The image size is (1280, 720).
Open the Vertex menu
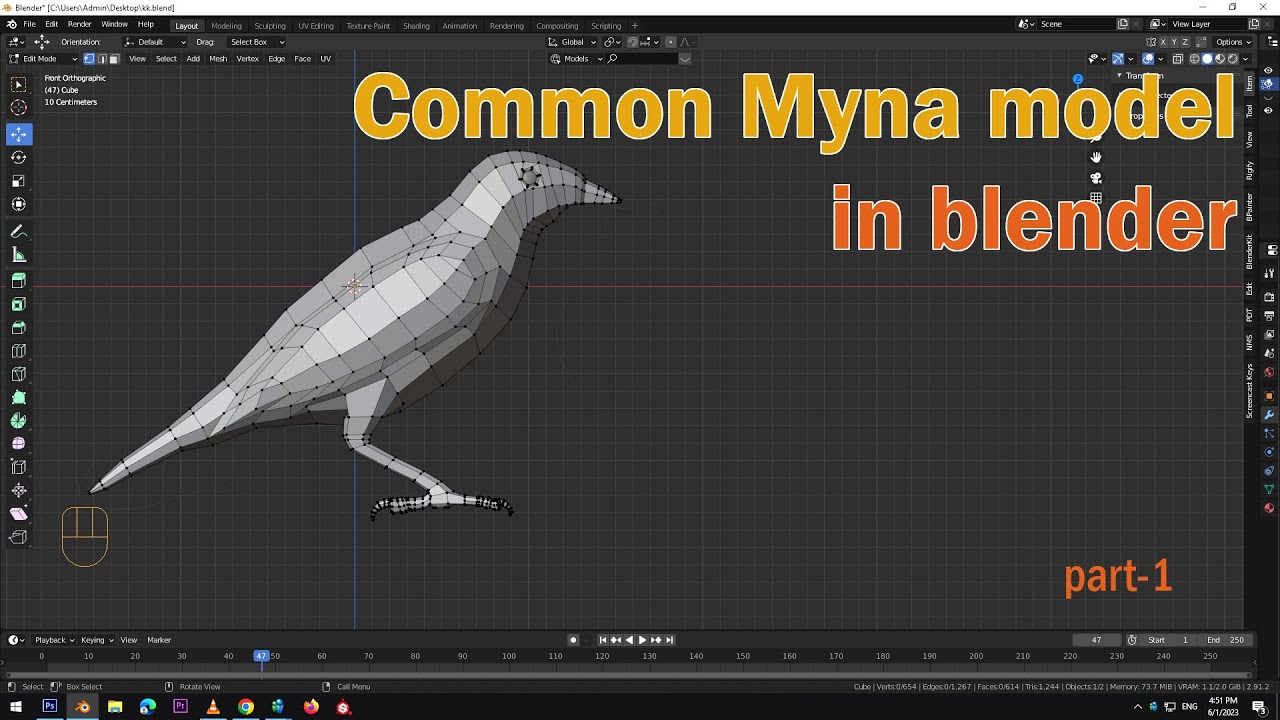pyautogui.click(x=247, y=58)
